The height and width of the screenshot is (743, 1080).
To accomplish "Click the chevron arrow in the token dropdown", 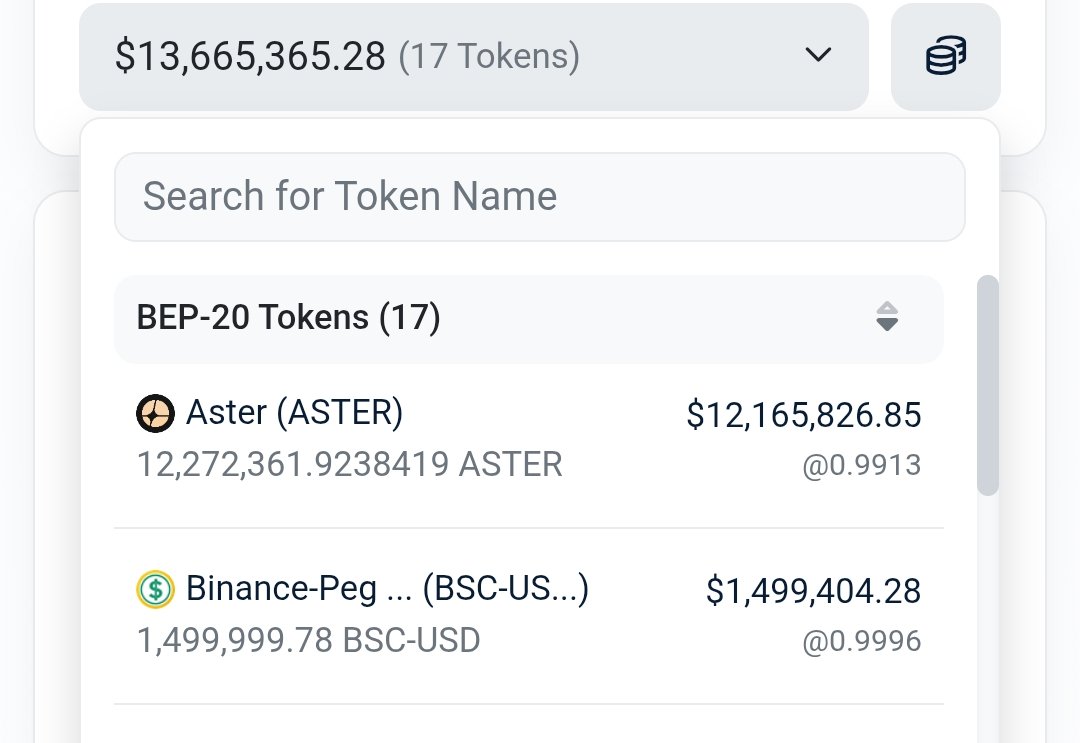I will point(819,56).
